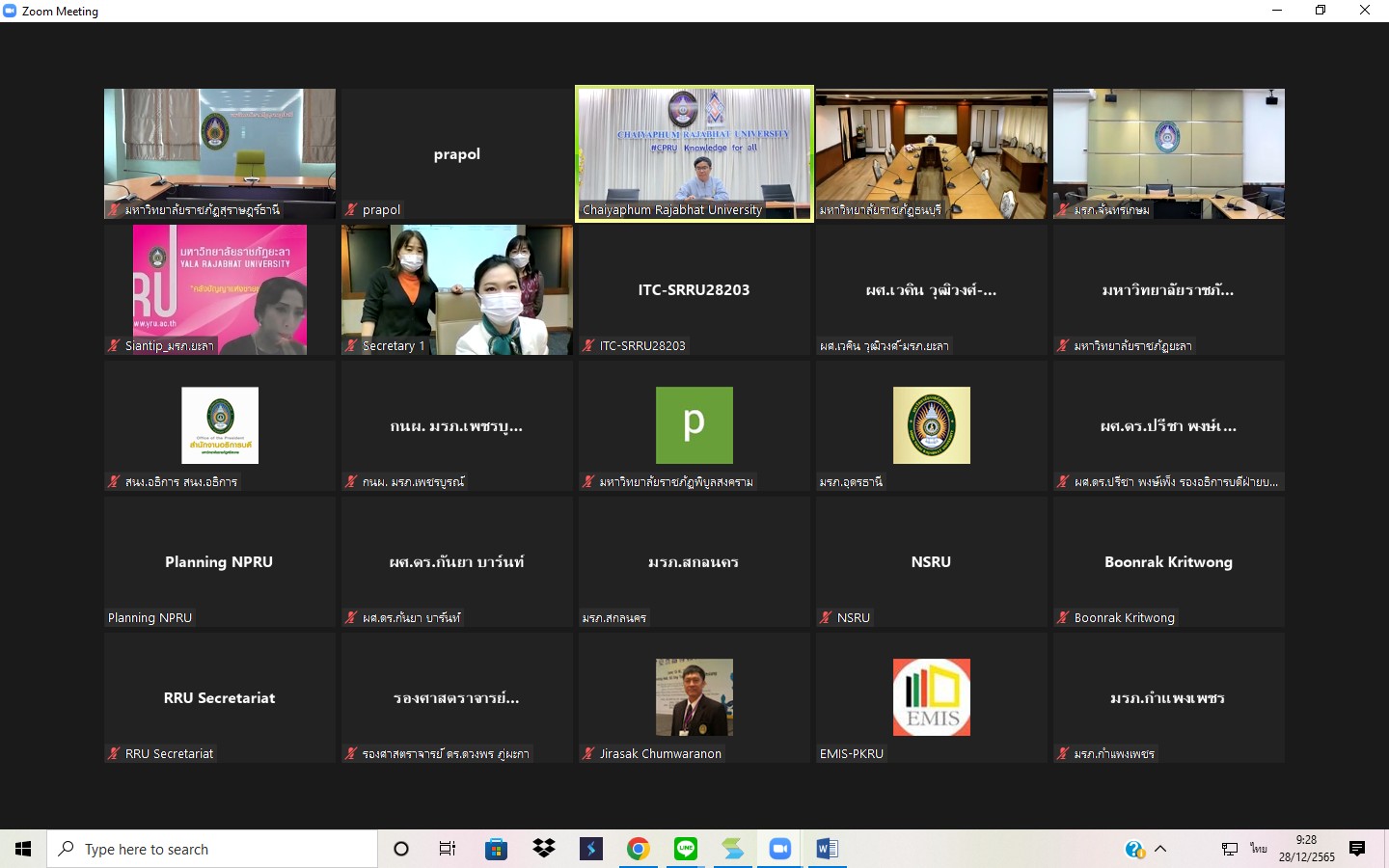Launch Dropbox from the taskbar
The image size is (1389, 868).
[544, 849]
